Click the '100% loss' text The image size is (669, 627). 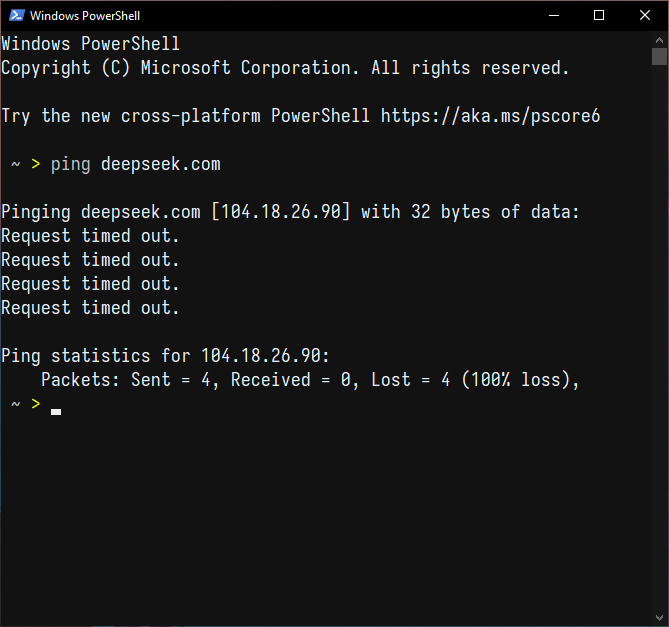coord(516,380)
